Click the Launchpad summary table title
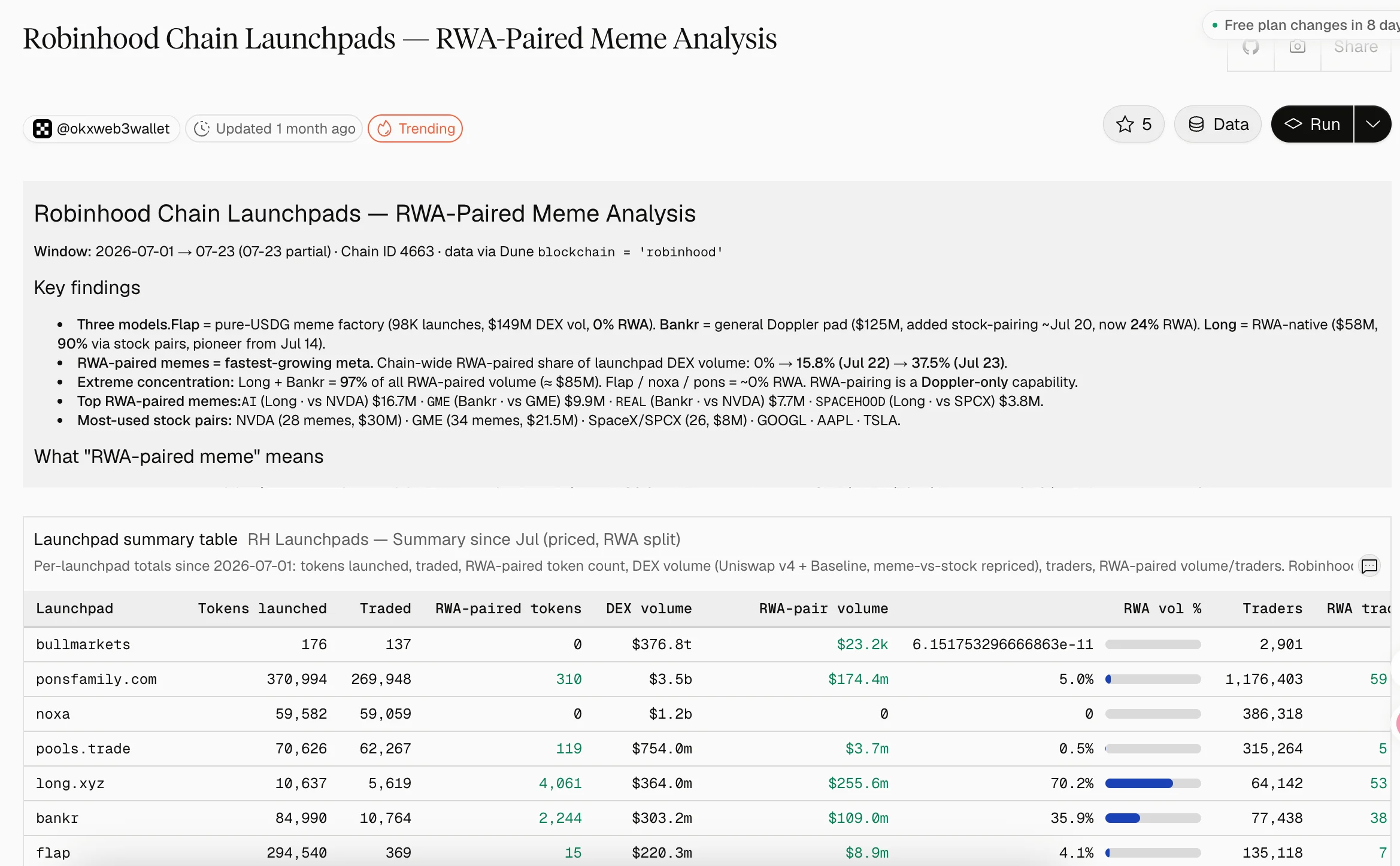1400x866 pixels. click(135, 540)
